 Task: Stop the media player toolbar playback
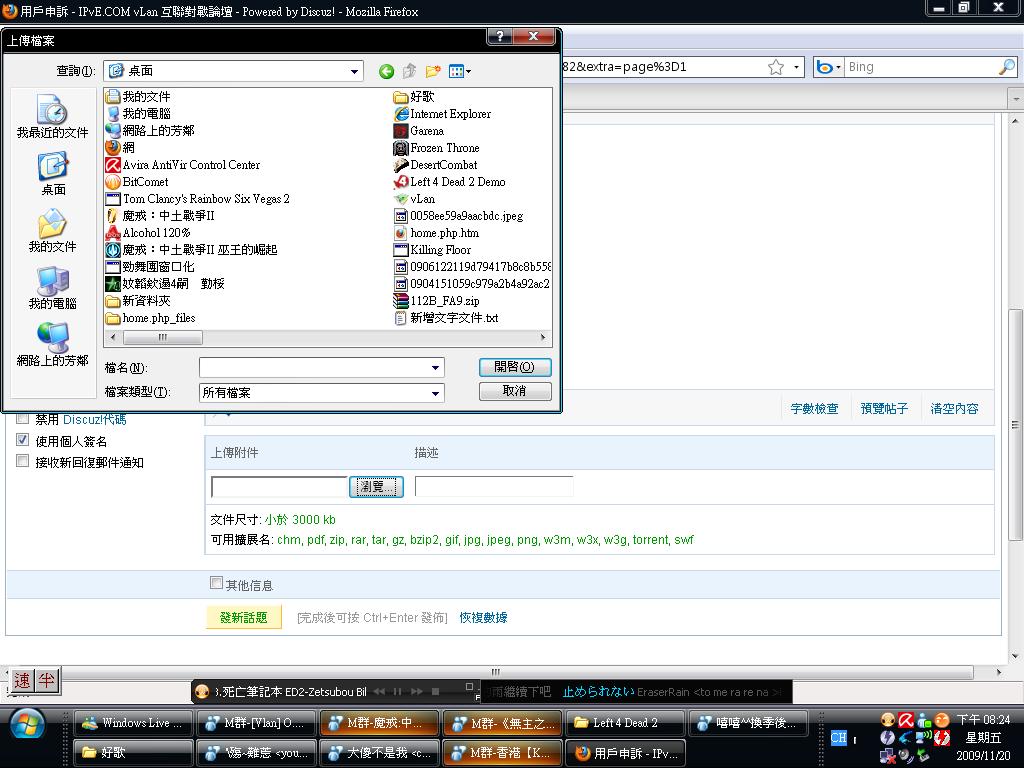[x=436, y=691]
